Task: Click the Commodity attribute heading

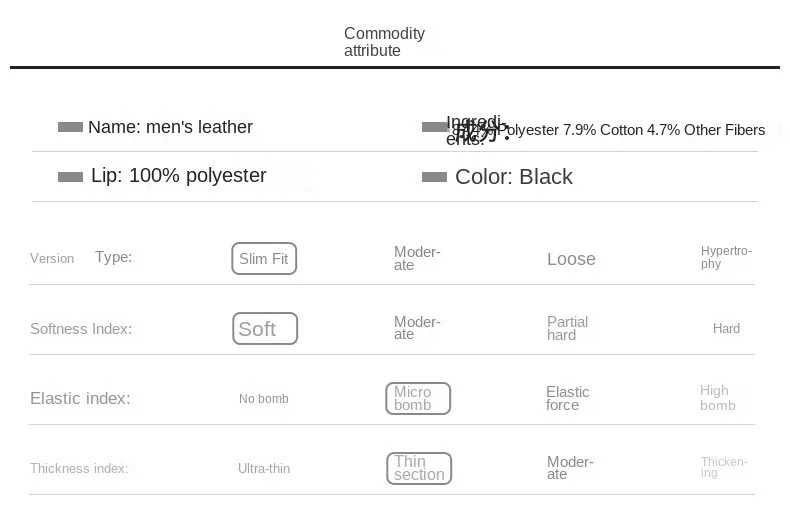Action: coord(384,42)
